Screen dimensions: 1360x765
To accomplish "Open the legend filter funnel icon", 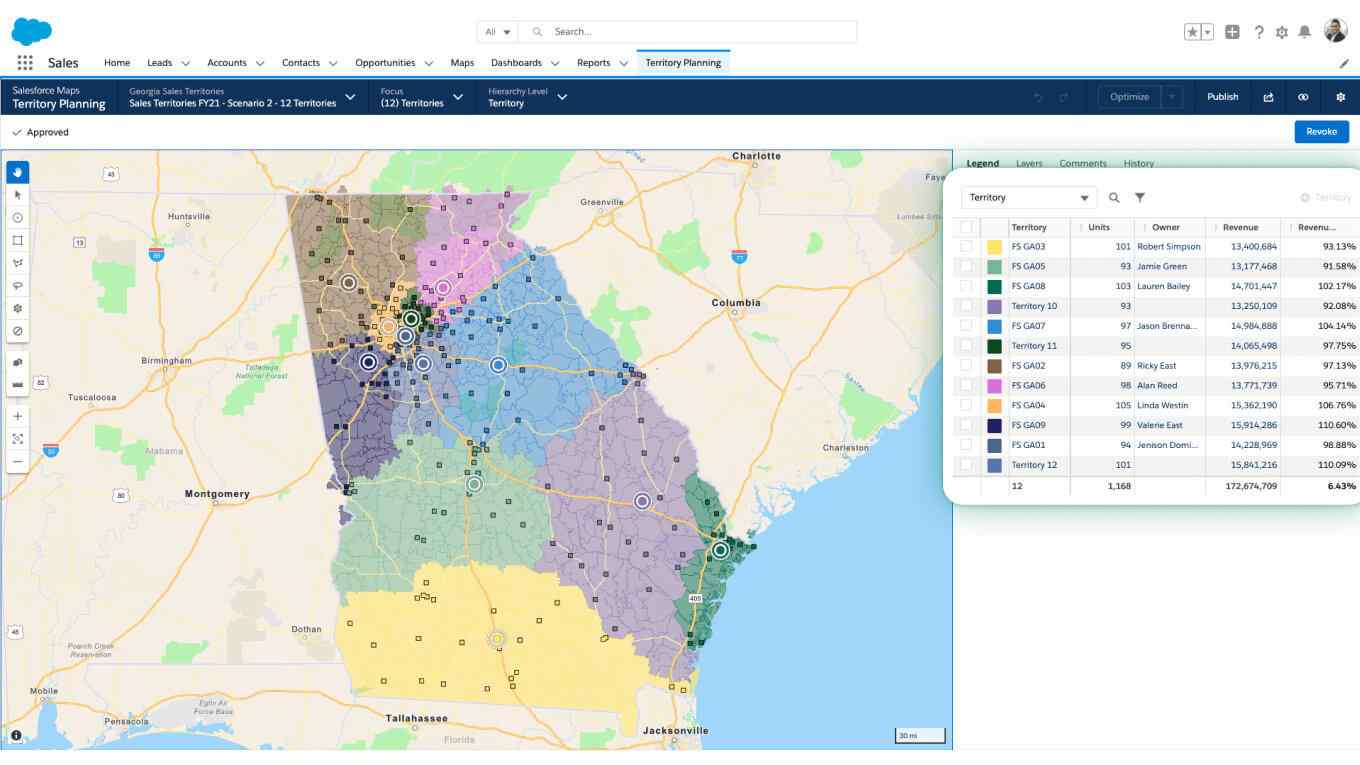I will pos(1140,198).
